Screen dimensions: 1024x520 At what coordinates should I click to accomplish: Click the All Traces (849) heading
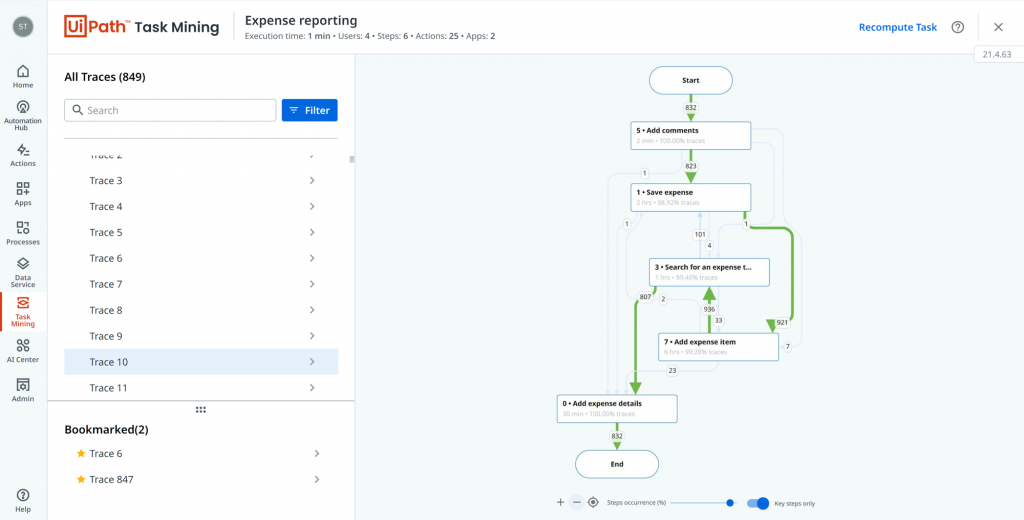104,77
